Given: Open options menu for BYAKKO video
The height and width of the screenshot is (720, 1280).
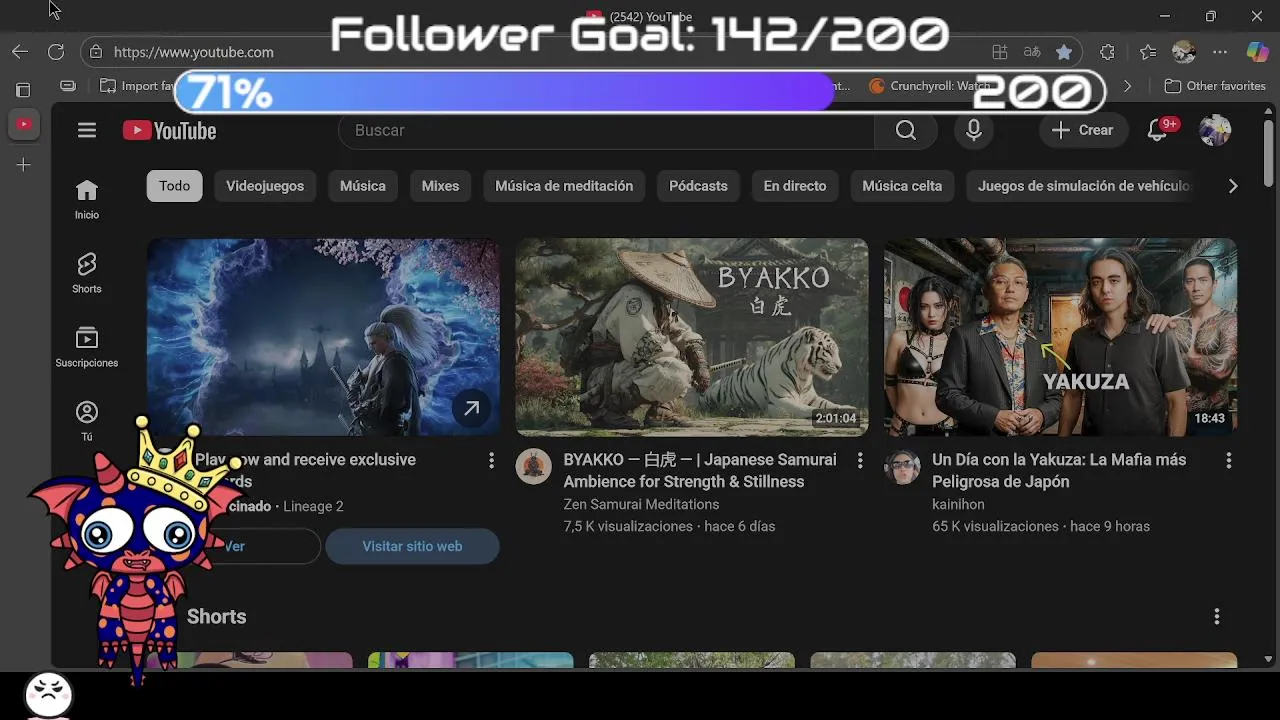Looking at the screenshot, I should click(x=860, y=460).
